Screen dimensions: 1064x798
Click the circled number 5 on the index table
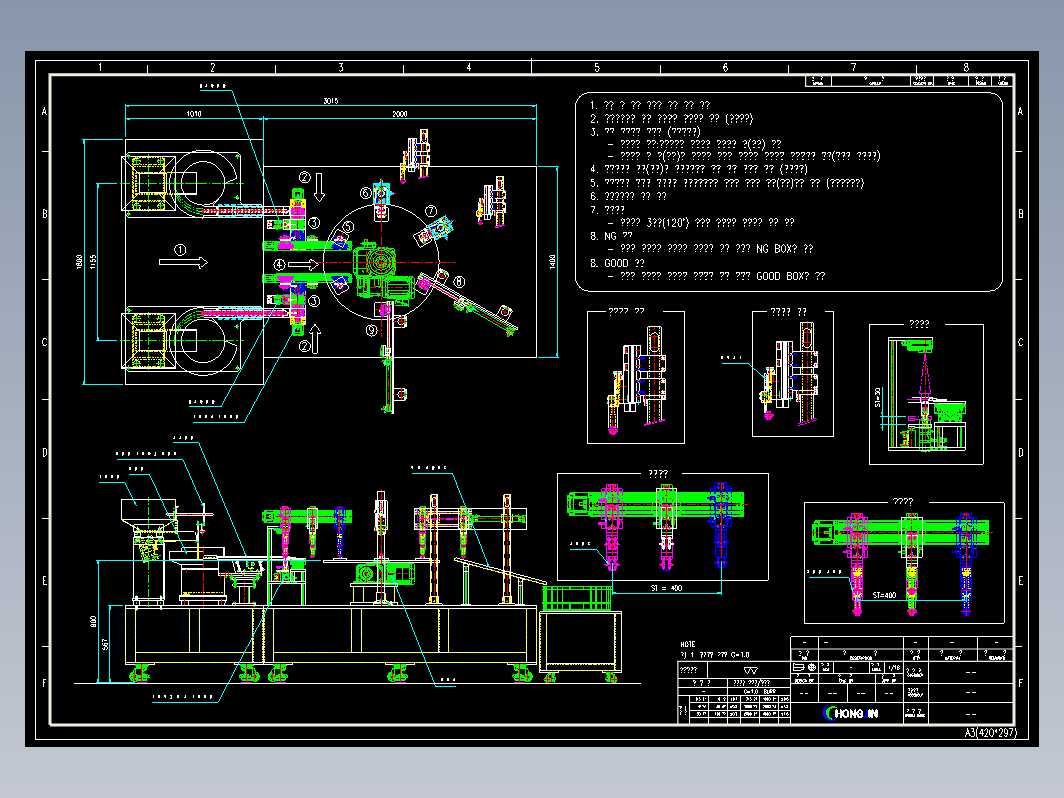[x=347, y=227]
